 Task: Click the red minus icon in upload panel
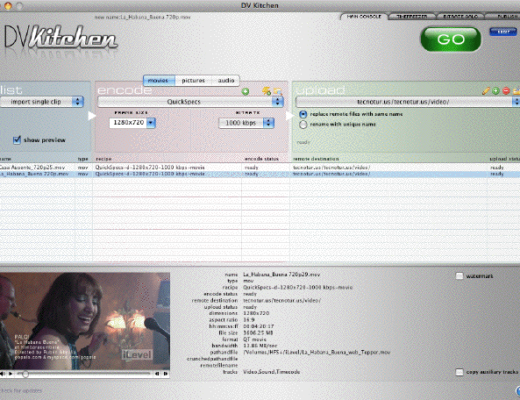point(506,91)
